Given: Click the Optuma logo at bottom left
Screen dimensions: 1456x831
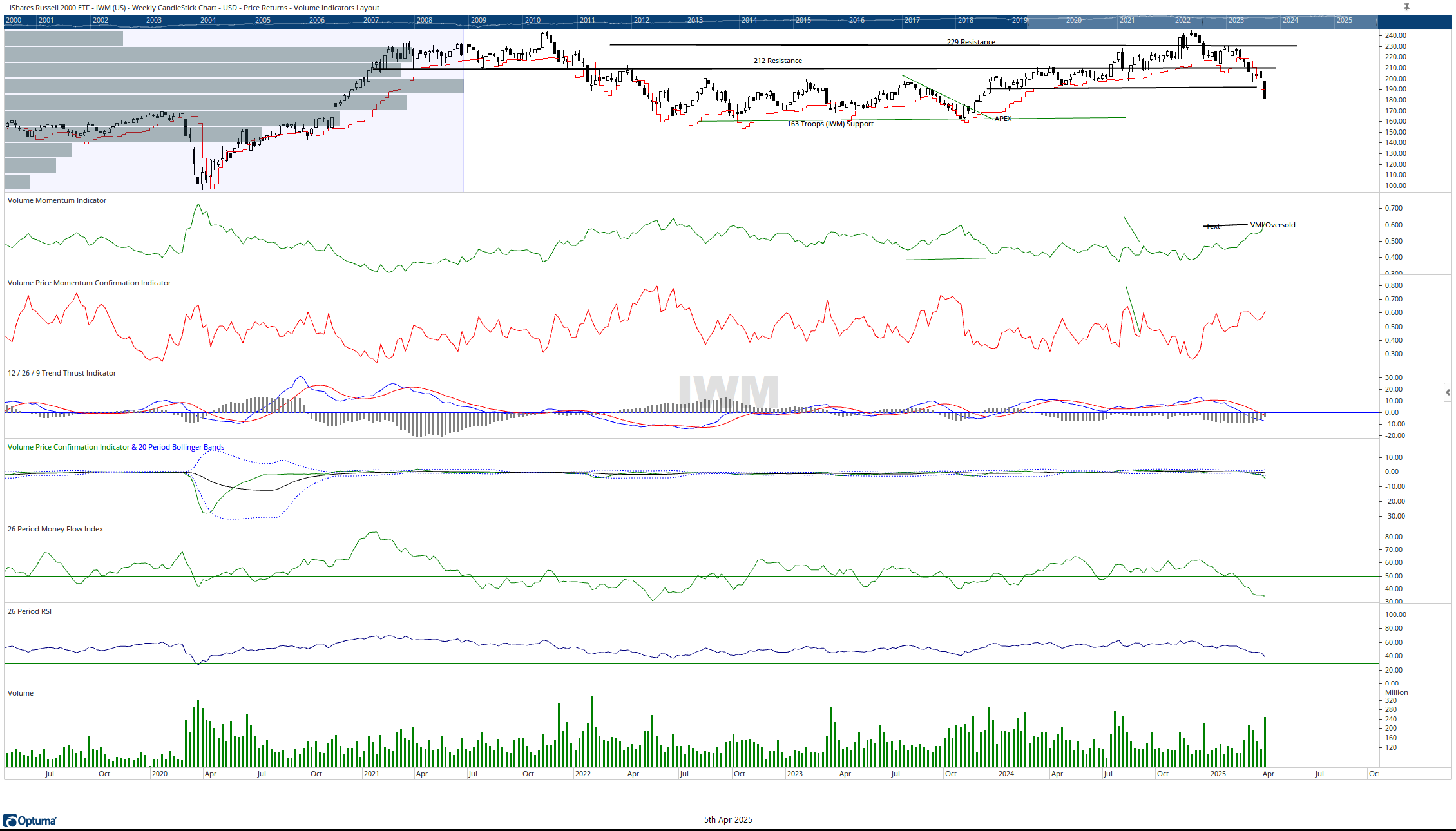Looking at the screenshot, I should [30, 820].
